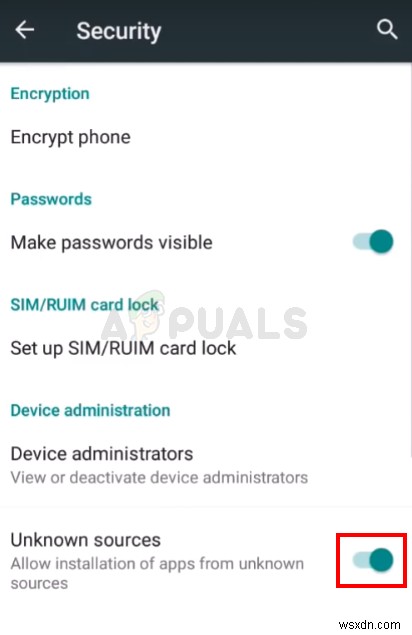This screenshot has width=412, height=635.
Task: Click the Passwords section header
Action: 51,199
